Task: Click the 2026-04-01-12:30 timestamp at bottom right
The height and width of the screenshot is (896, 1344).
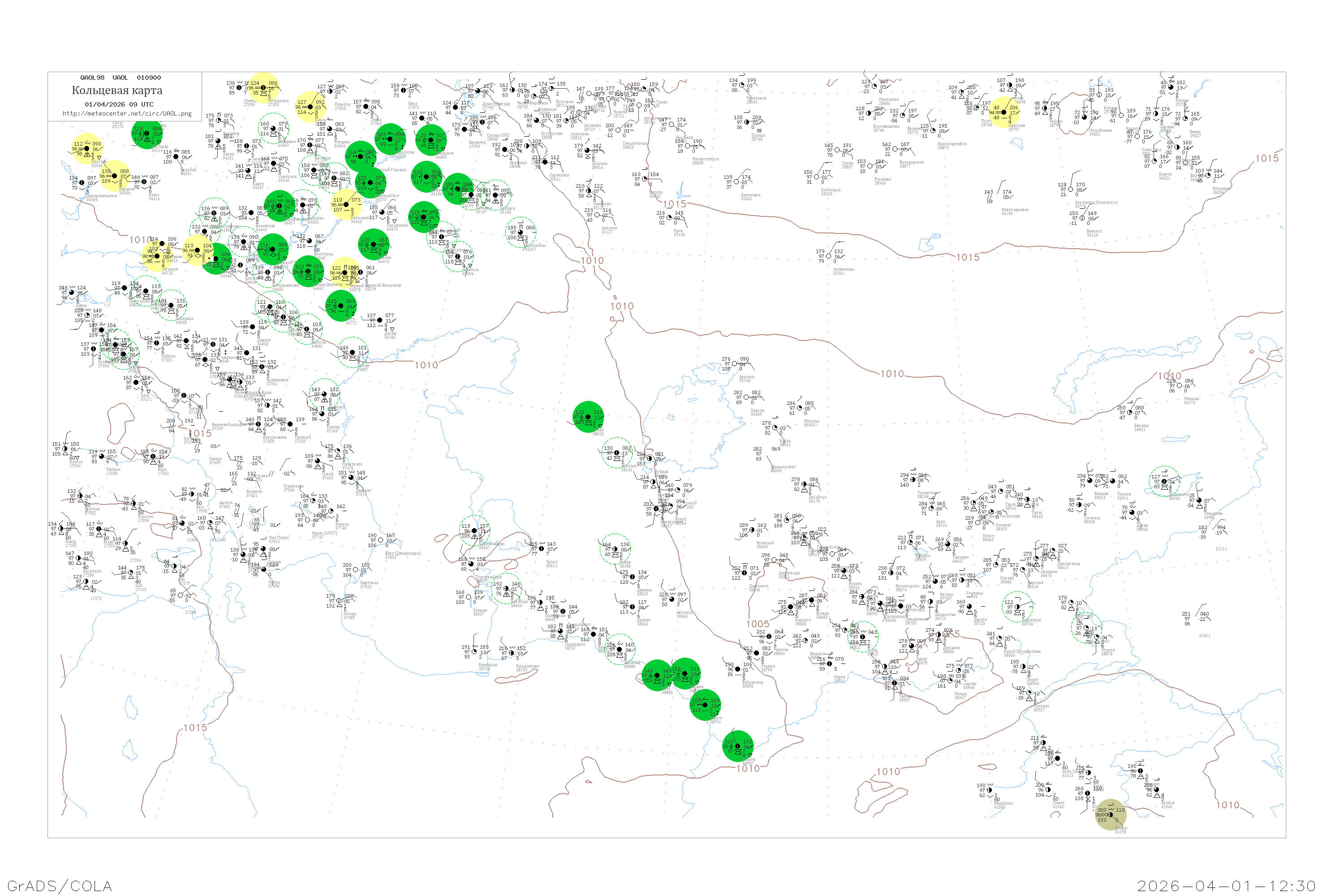Action: click(x=1226, y=886)
